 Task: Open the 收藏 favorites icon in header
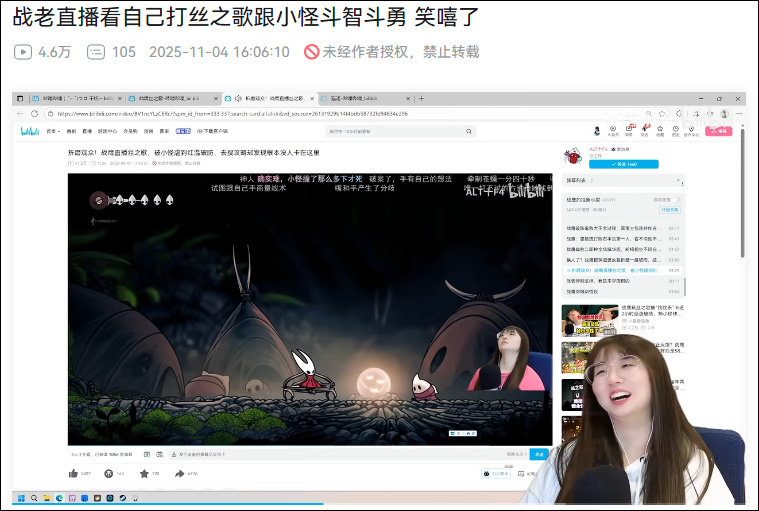(660, 131)
